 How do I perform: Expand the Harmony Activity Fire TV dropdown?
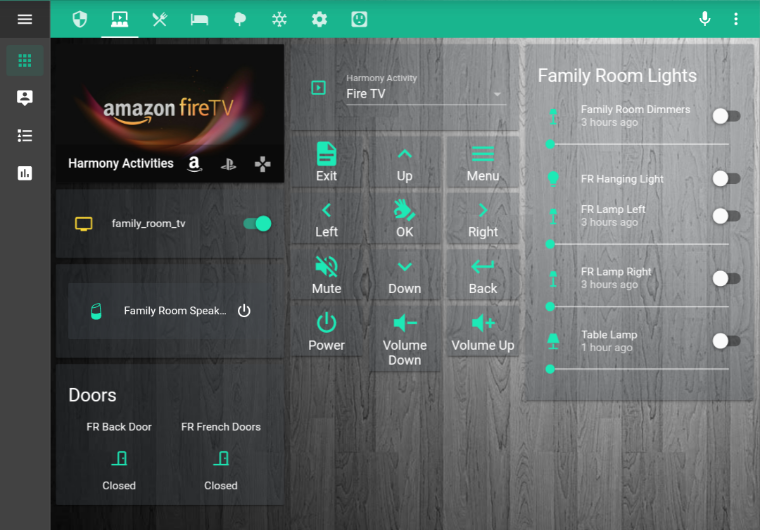click(x=427, y=94)
